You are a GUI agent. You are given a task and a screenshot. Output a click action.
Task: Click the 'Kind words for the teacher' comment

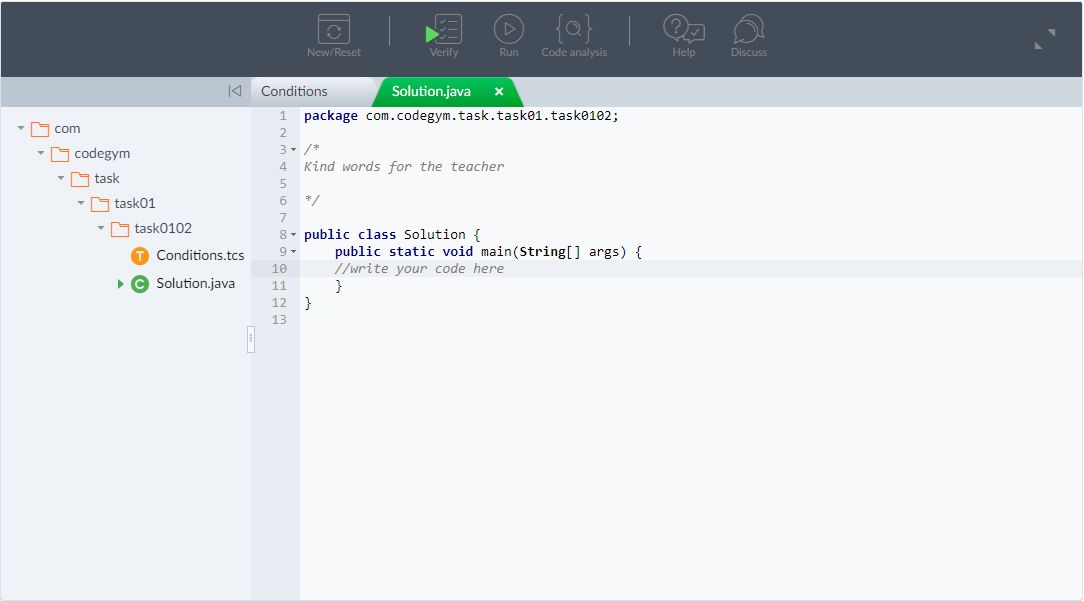coord(404,167)
